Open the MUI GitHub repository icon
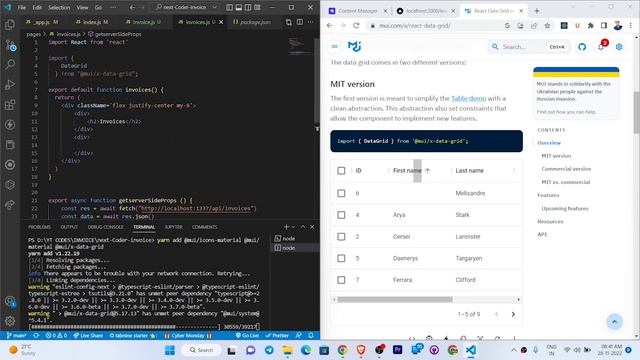The width and height of the screenshot is (640, 360). (582, 47)
